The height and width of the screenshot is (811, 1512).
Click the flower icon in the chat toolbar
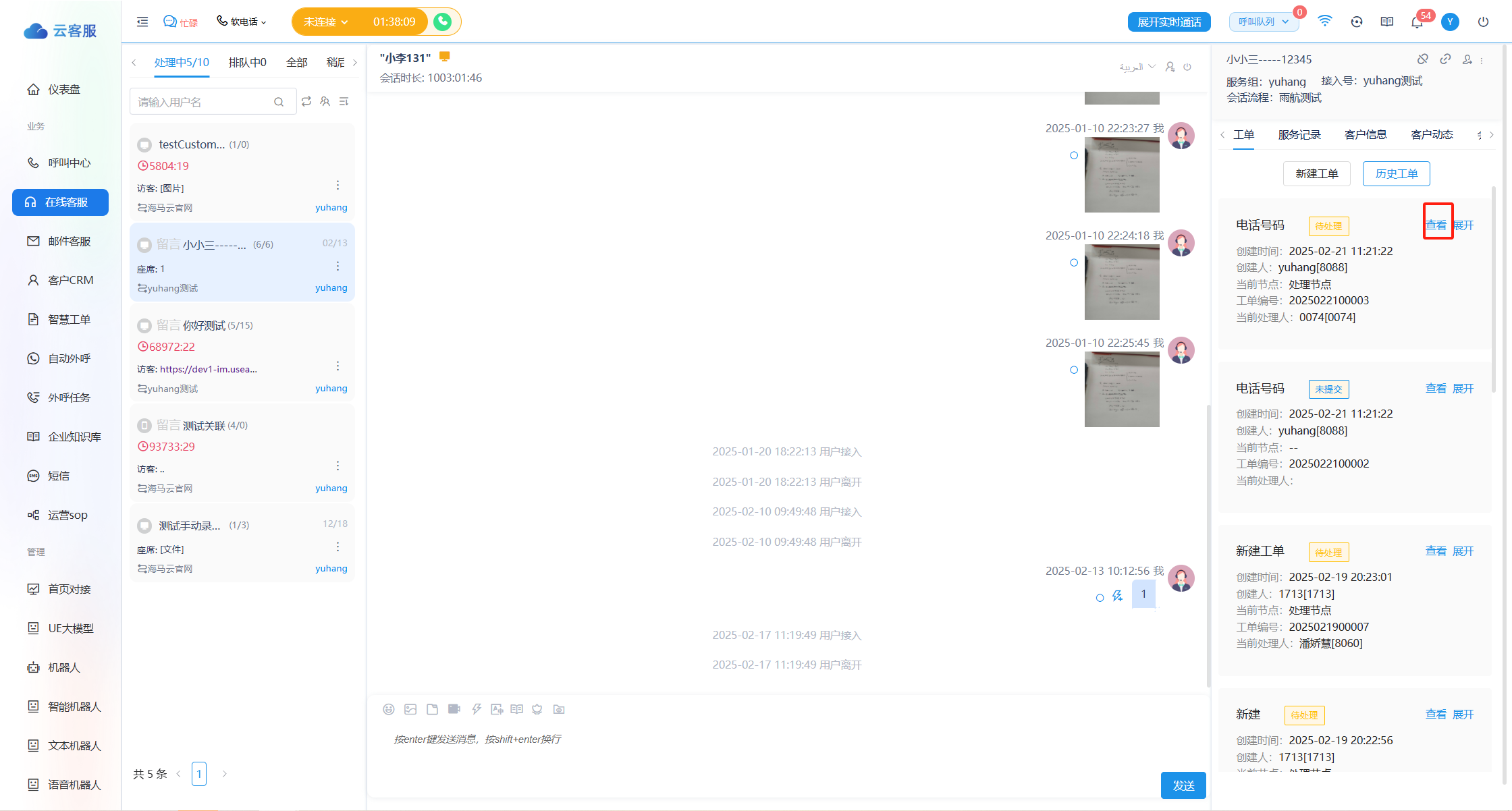537,709
